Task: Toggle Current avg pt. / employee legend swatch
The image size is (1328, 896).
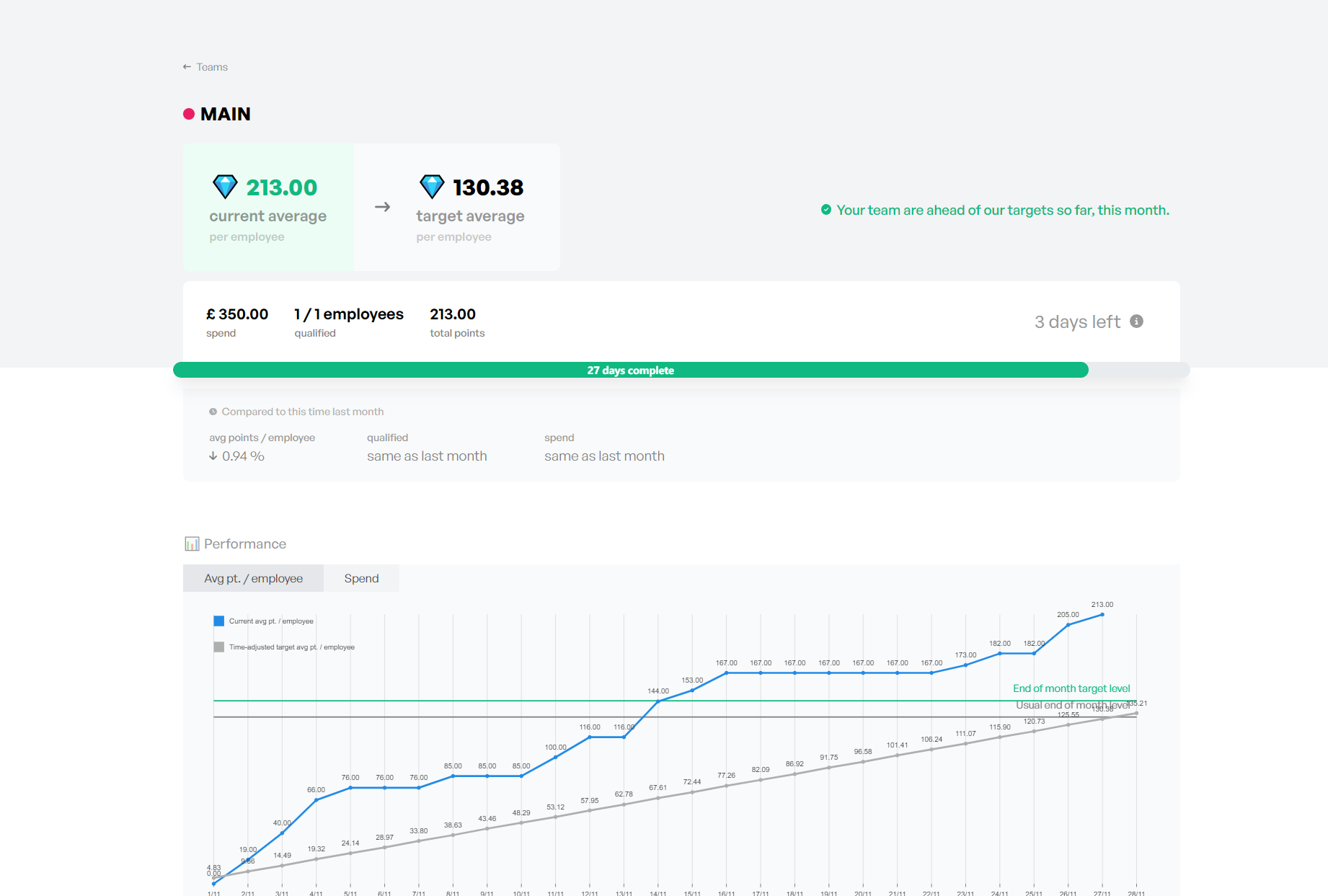Action: pos(219,621)
